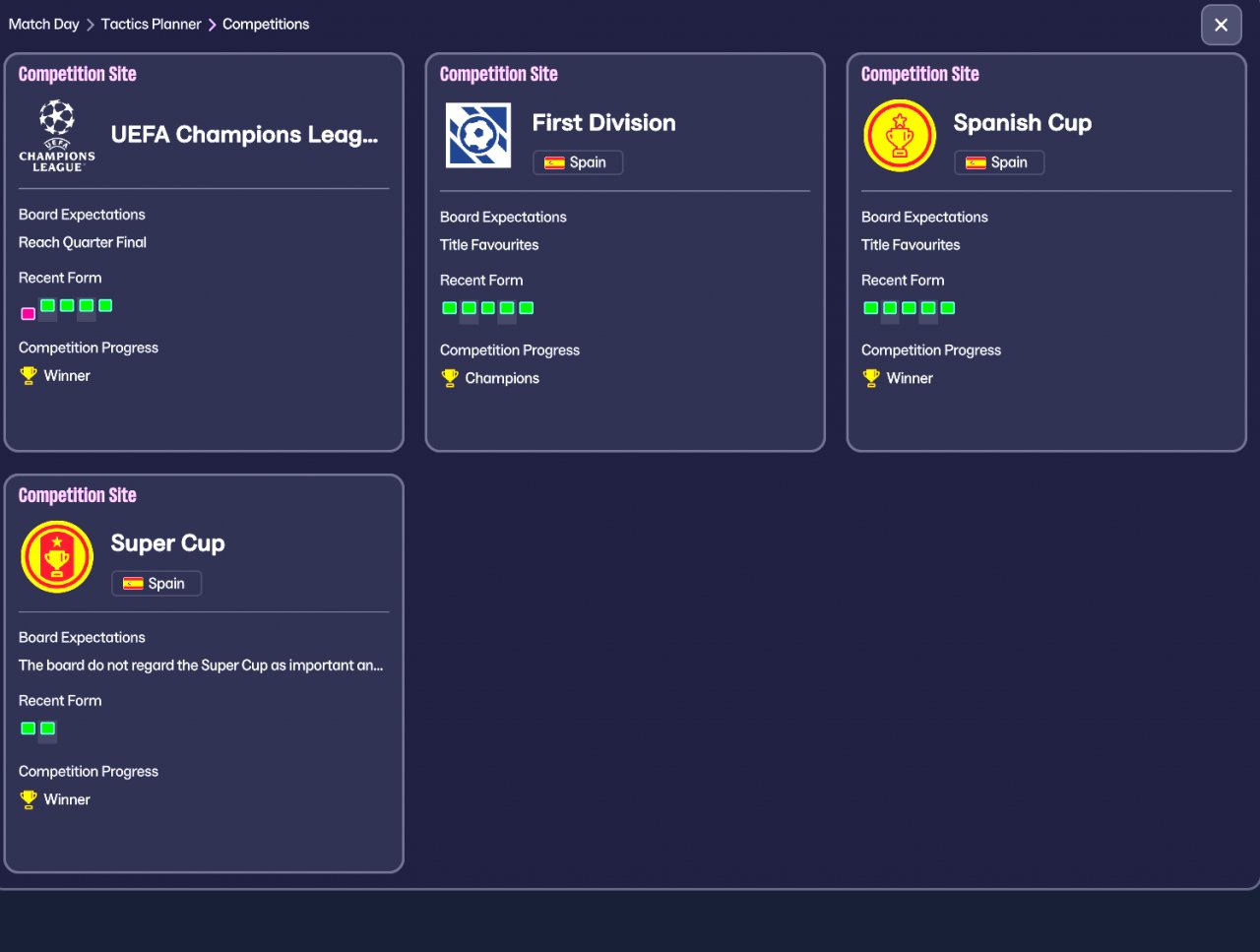Go back to Match Day breadcrumb

43,24
